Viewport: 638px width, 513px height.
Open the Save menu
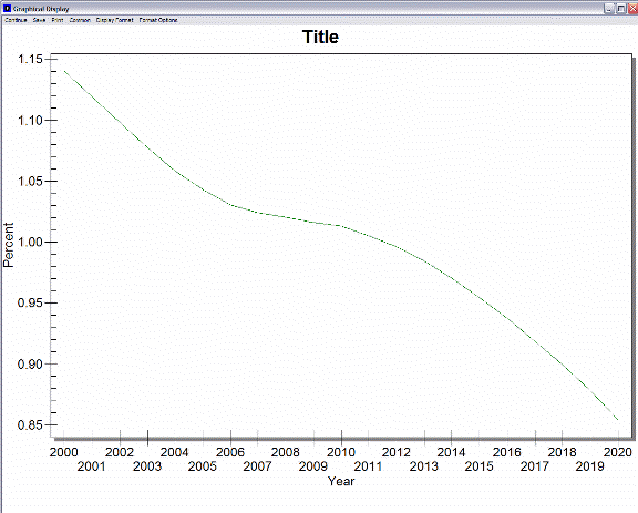click(x=39, y=20)
